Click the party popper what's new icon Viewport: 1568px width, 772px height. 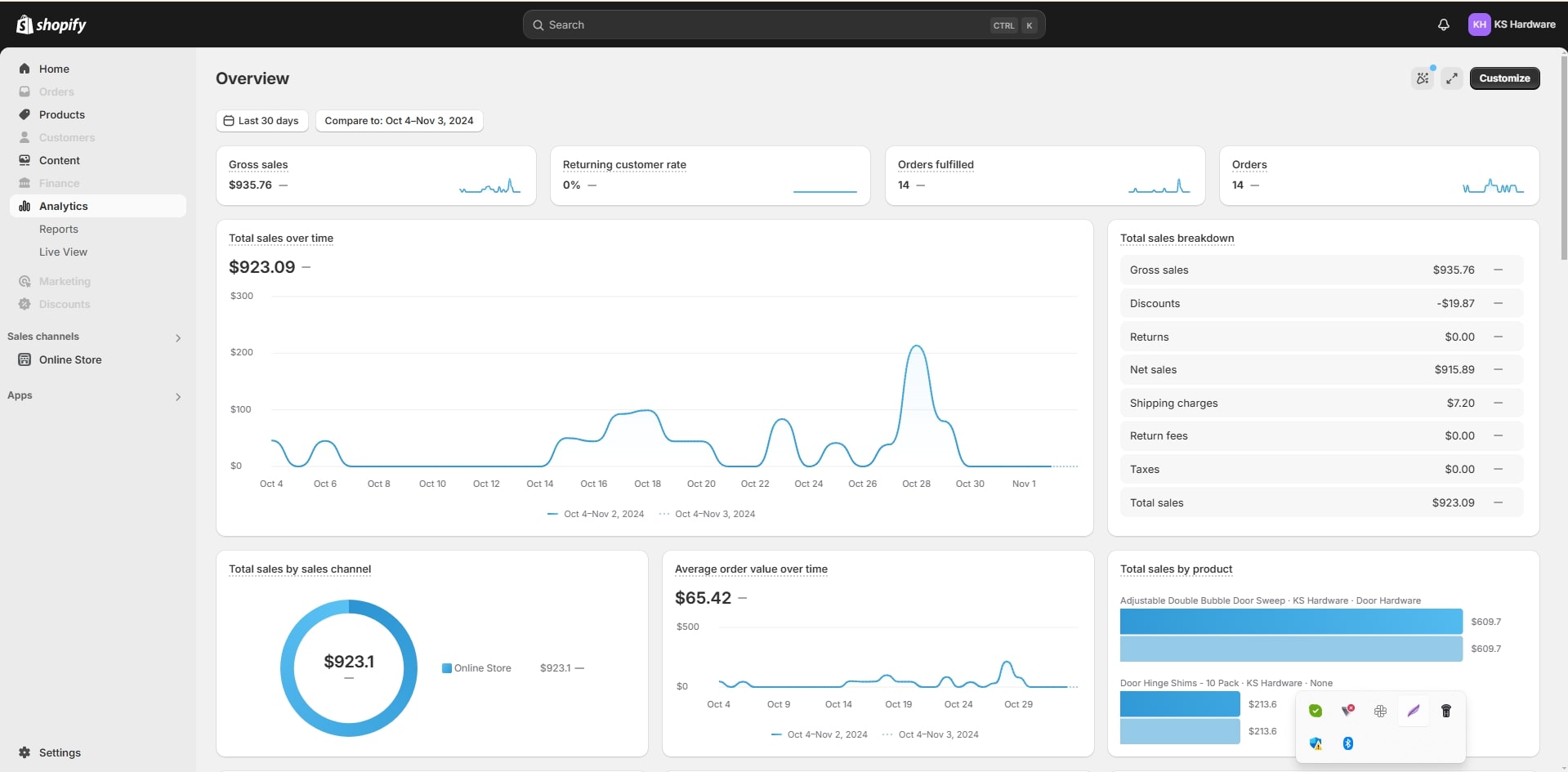1423,78
